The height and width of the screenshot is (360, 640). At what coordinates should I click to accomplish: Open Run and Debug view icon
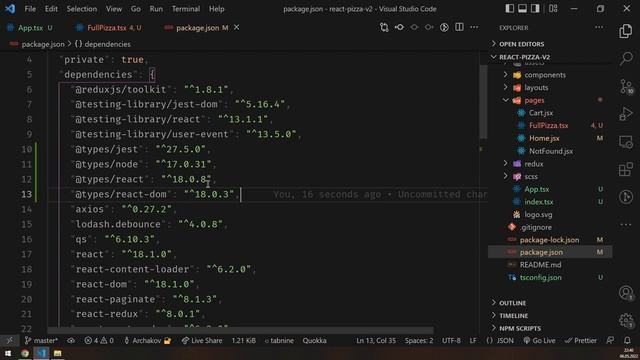point(626,114)
